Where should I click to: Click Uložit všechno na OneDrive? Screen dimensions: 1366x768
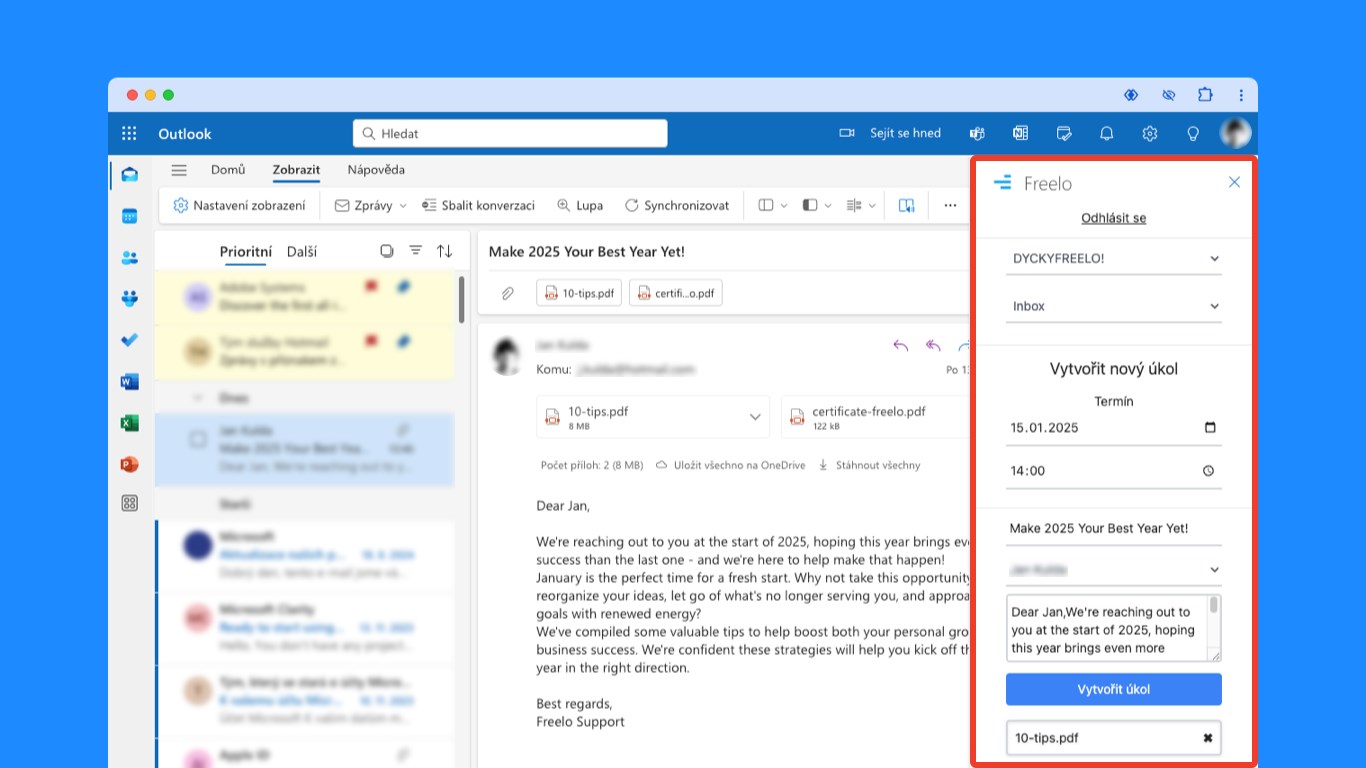click(730, 465)
